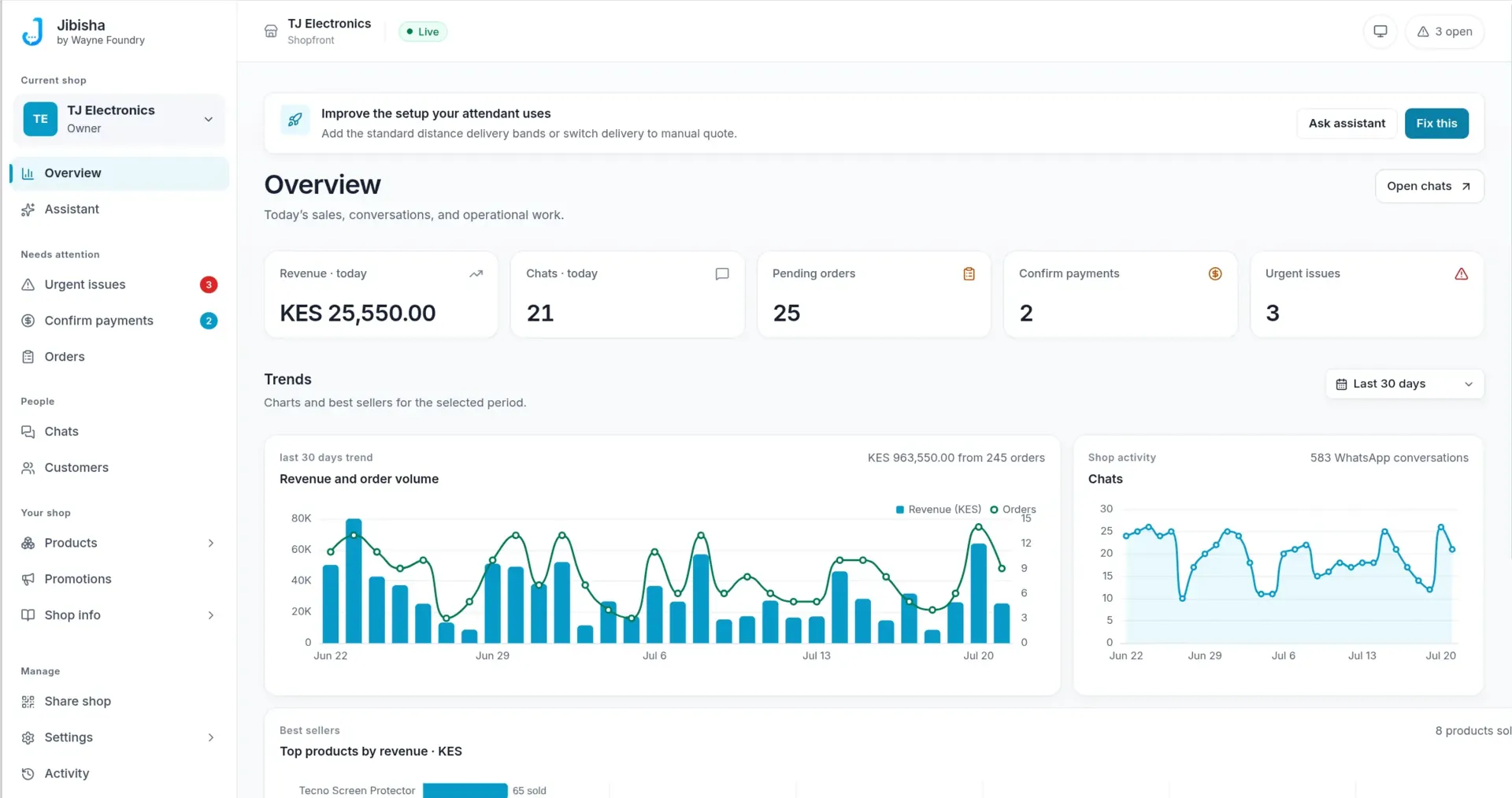Viewport: 1512px width, 798px height.
Task: Click the trend arrow icon on Revenue card
Action: [x=476, y=273]
